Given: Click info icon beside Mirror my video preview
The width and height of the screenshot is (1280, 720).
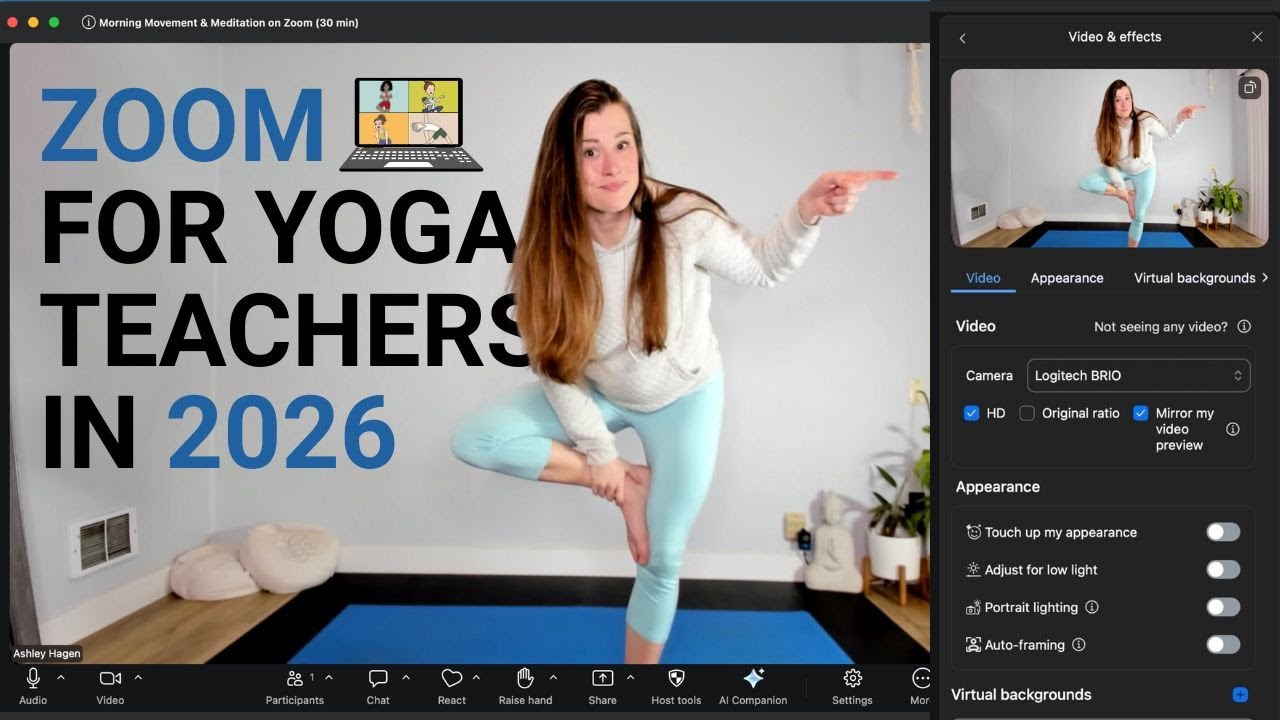Looking at the screenshot, I should pos(1232,429).
